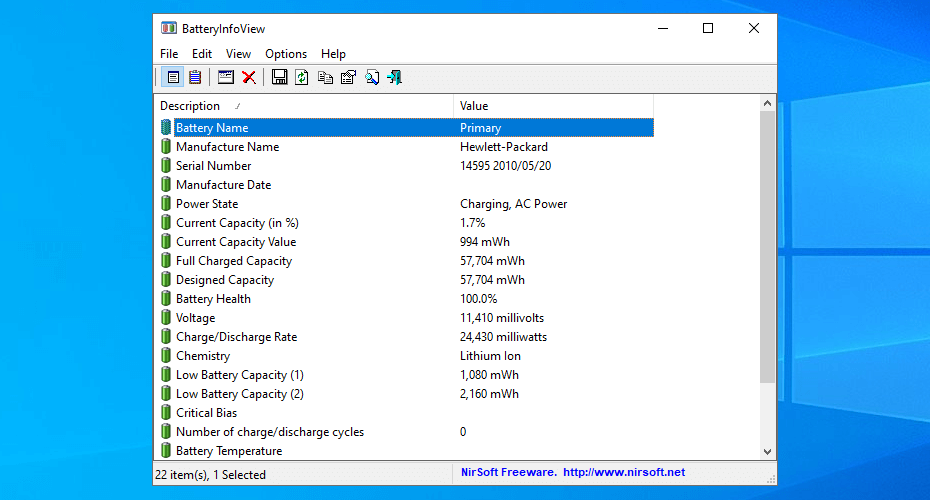Viewport: 930px width, 500px height.
Task: Open Find magnifier toolbar icon
Action: [372, 77]
